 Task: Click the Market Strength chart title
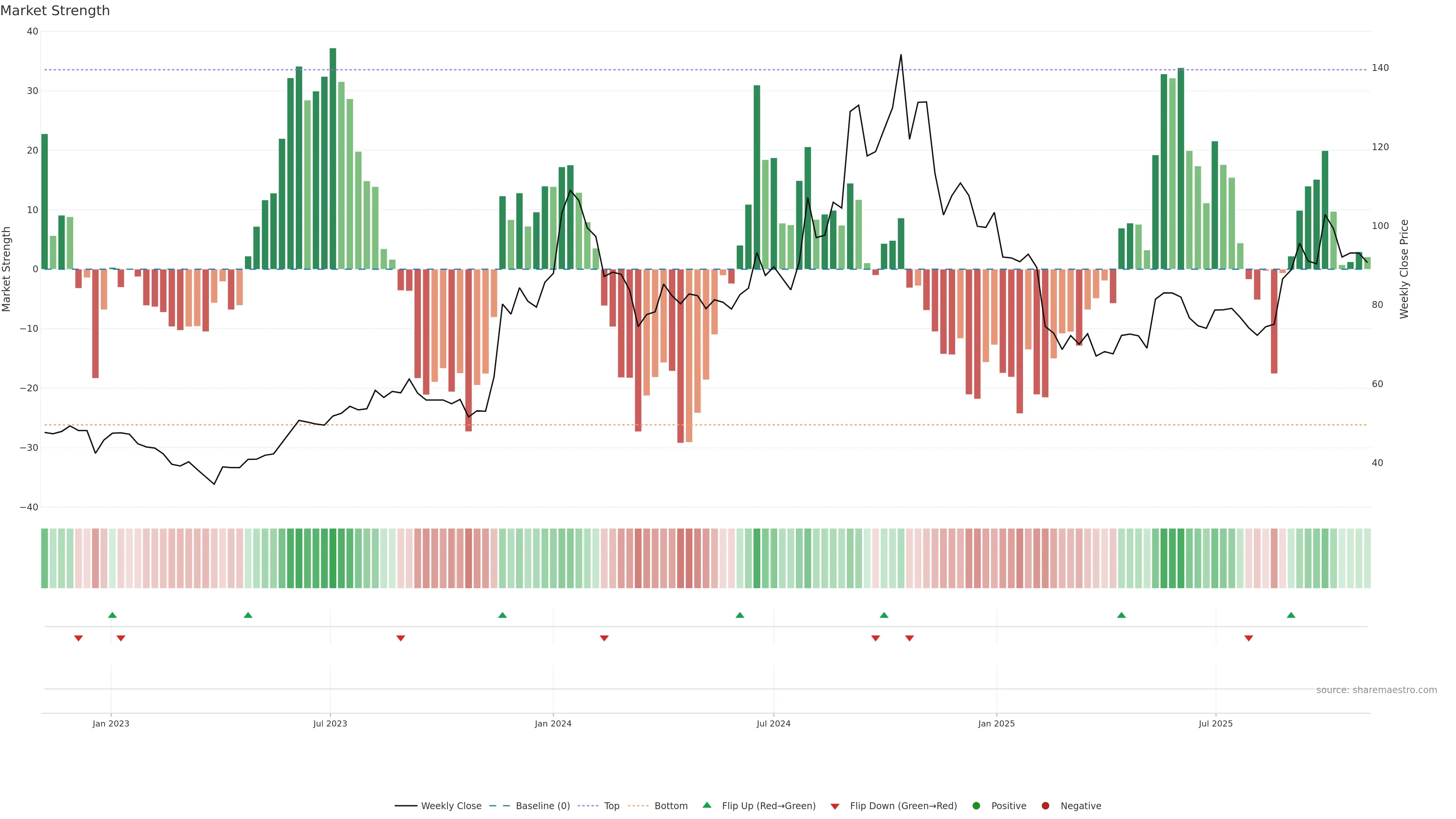point(55,11)
